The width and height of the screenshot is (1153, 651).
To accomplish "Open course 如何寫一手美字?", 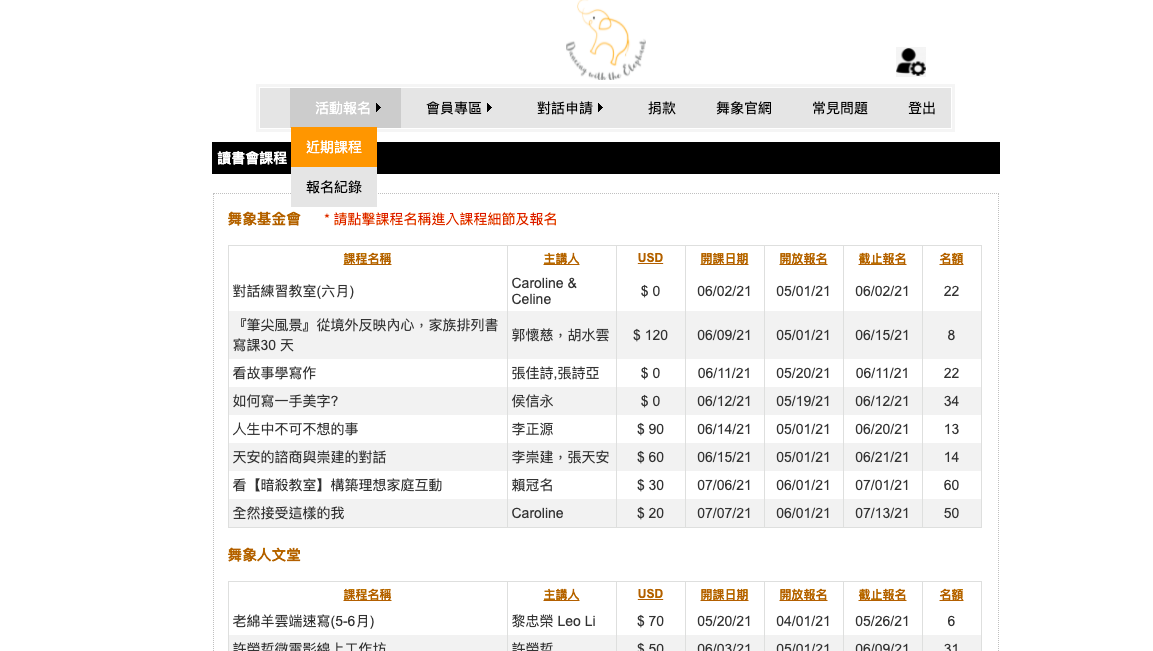I will (285, 401).
